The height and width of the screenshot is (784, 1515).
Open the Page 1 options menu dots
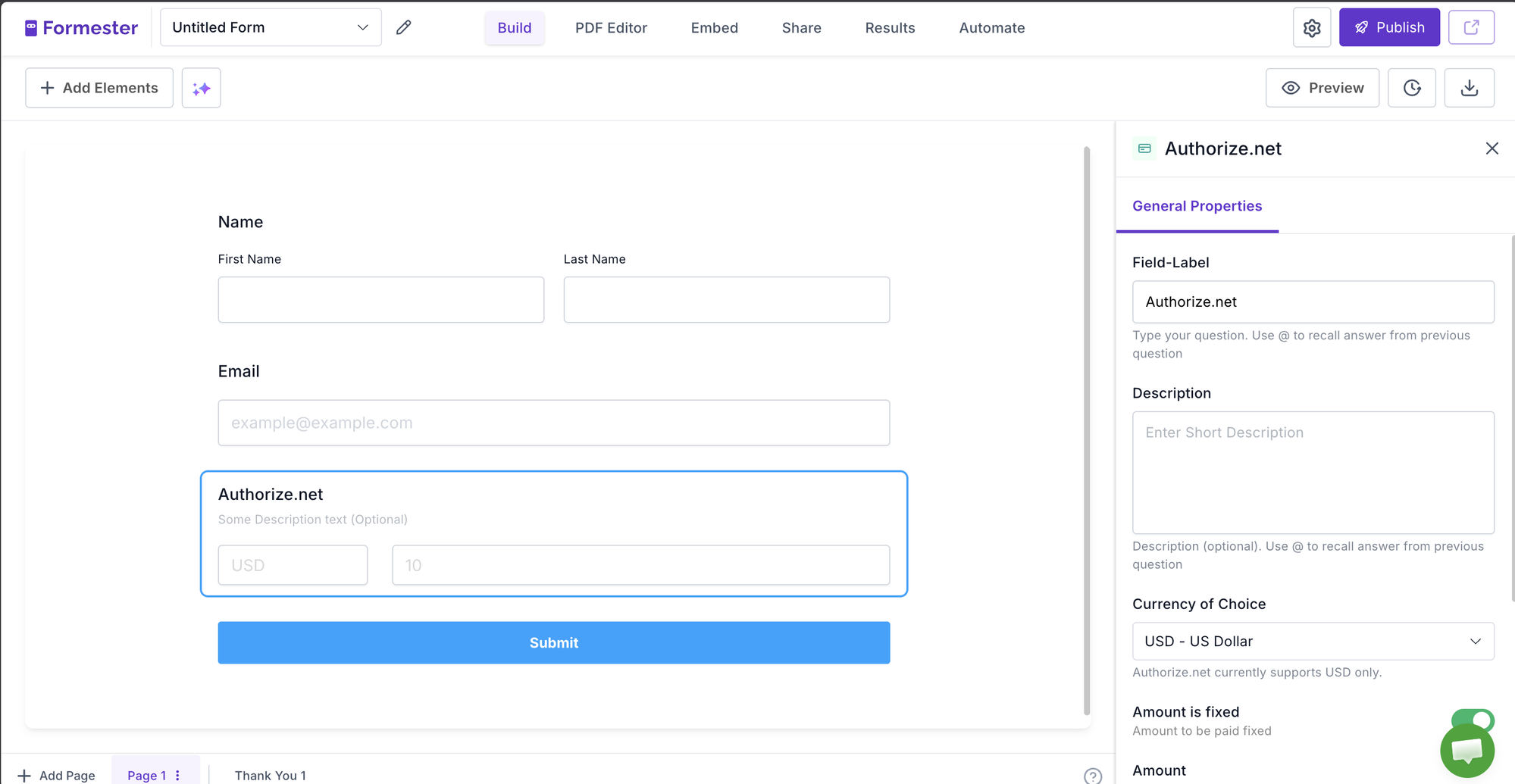point(178,775)
